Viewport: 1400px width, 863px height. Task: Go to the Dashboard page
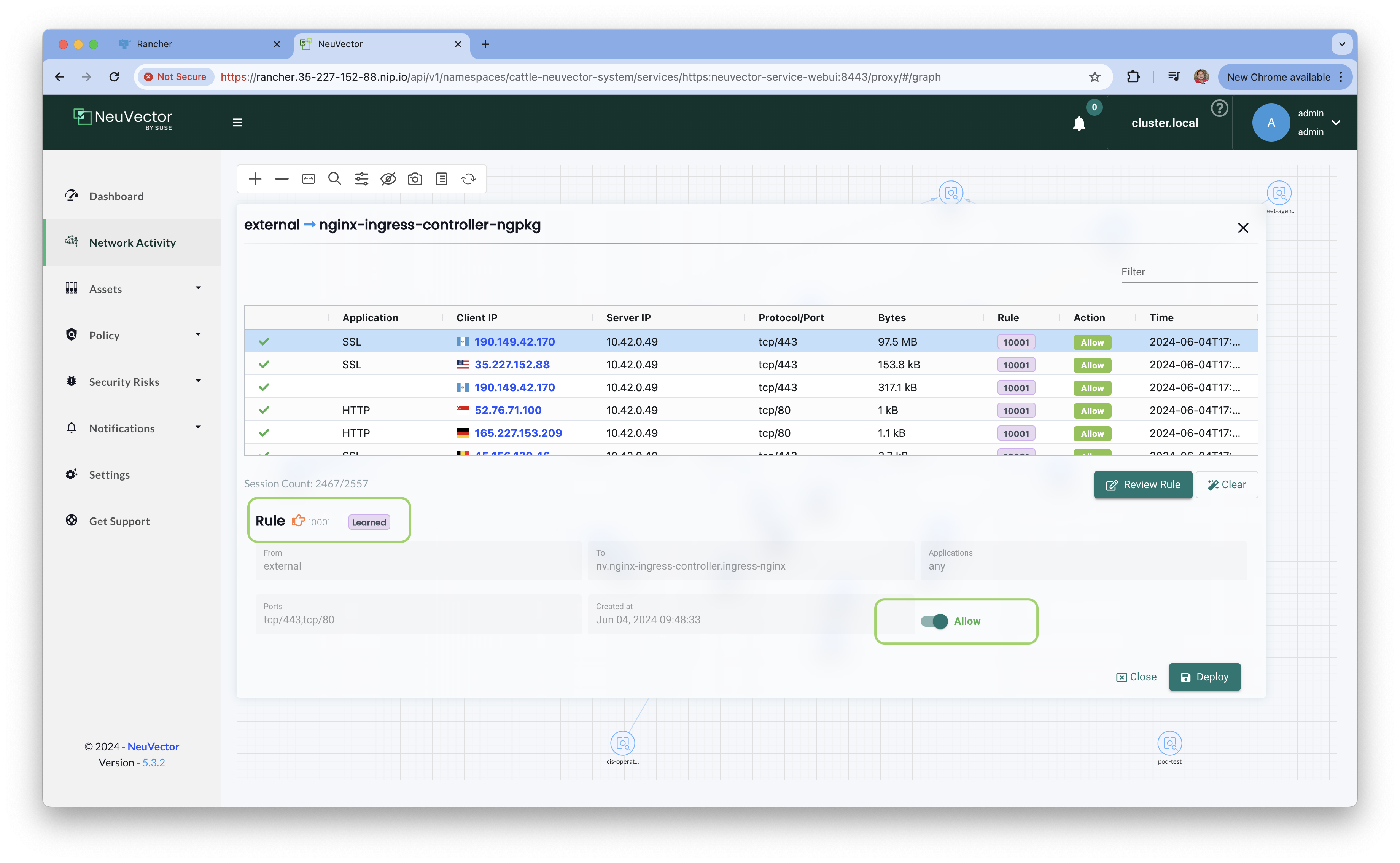(116, 196)
